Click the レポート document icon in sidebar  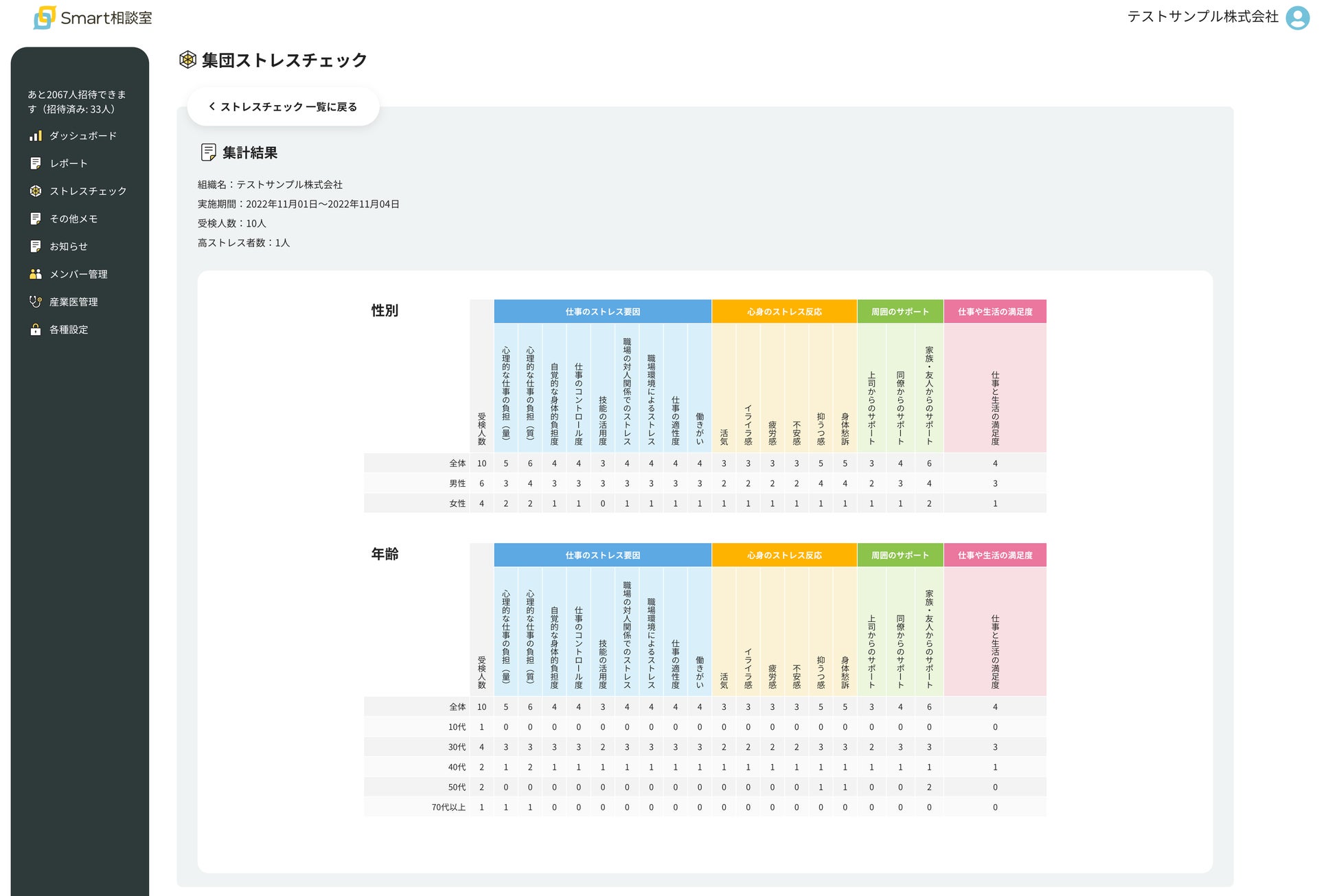[x=36, y=163]
